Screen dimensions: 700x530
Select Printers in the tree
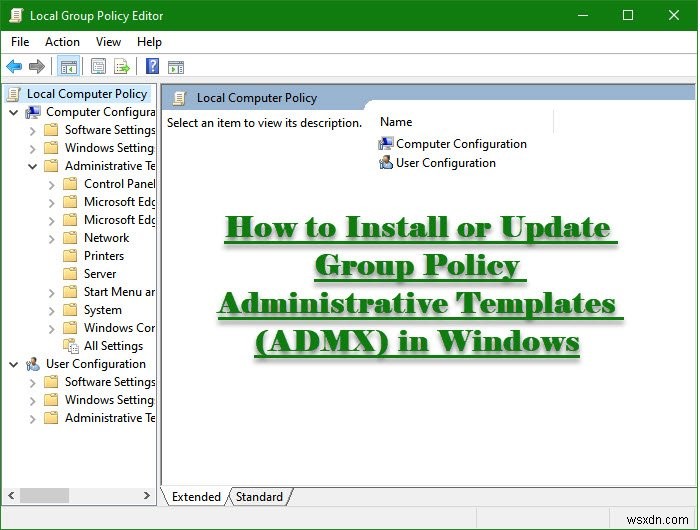[x=104, y=256]
